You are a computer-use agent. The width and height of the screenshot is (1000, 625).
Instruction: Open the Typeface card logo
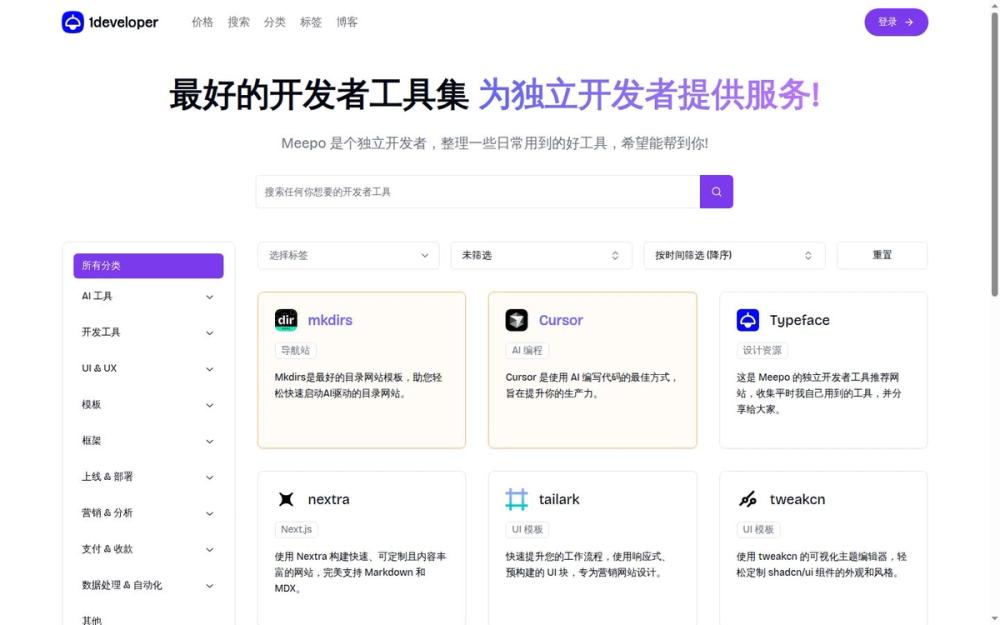click(x=747, y=320)
